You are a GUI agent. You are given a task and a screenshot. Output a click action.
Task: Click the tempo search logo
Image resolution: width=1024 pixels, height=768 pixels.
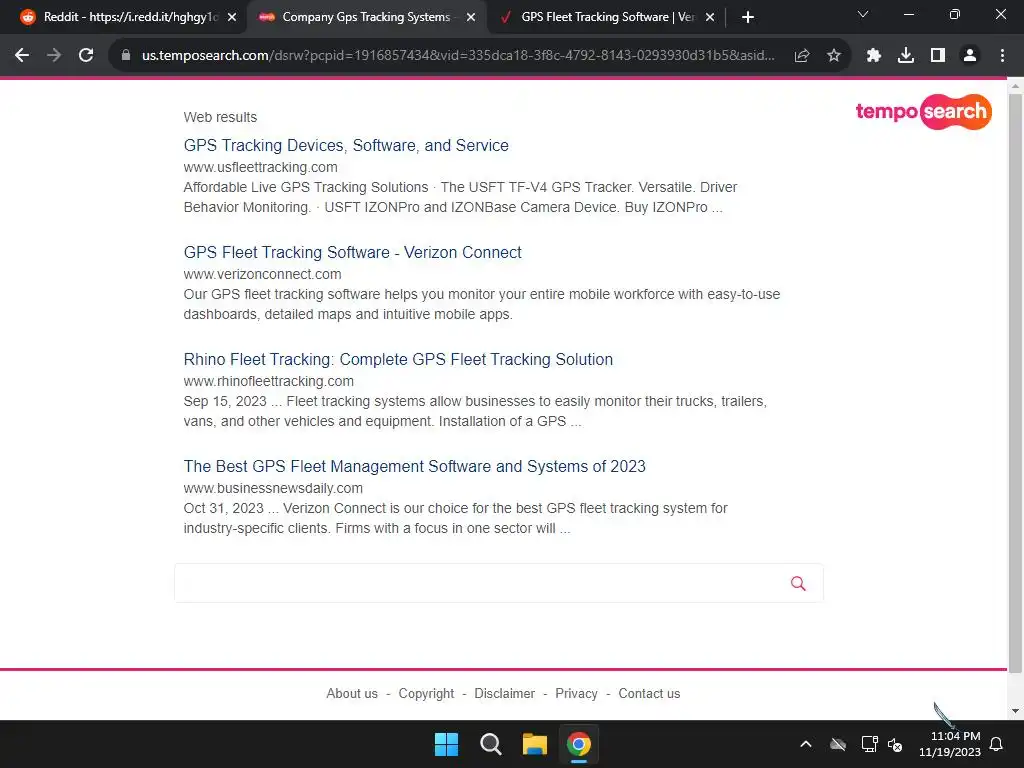pyautogui.click(x=923, y=112)
